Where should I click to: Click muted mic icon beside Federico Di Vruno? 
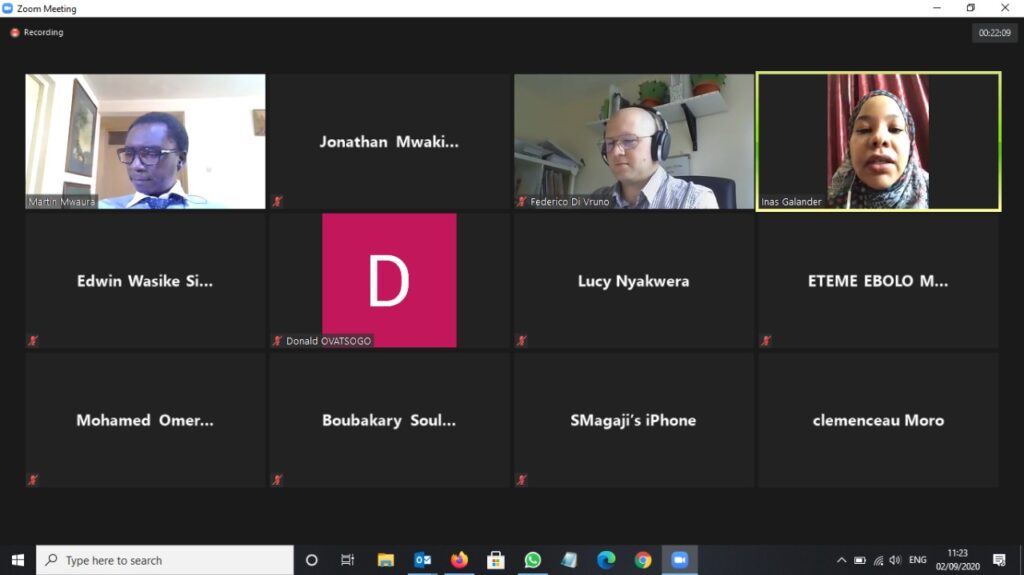pyautogui.click(x=522, y=201)
